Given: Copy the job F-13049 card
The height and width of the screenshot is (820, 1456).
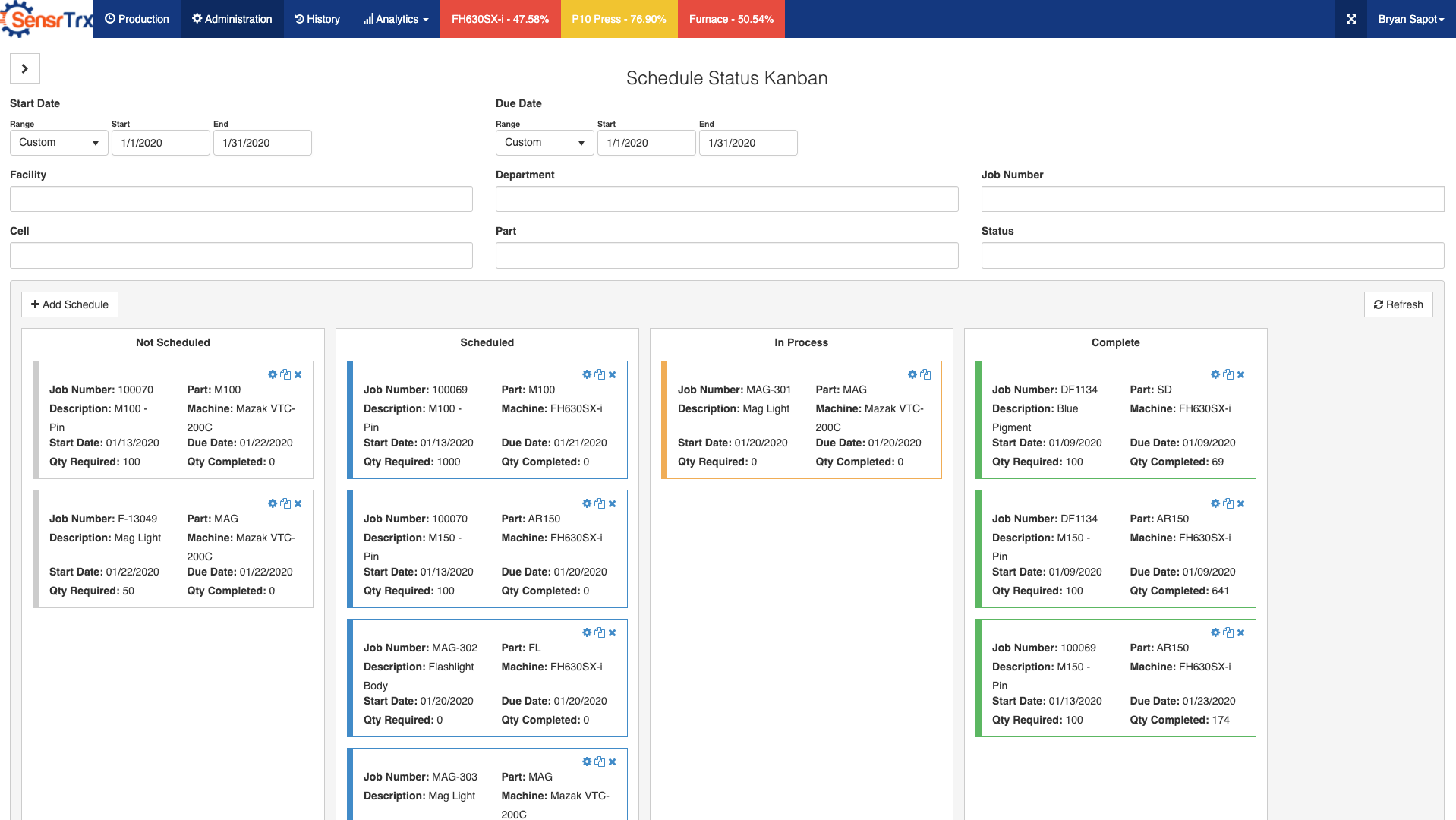Looking at the screenshot, I should click(x=285, y=503).
